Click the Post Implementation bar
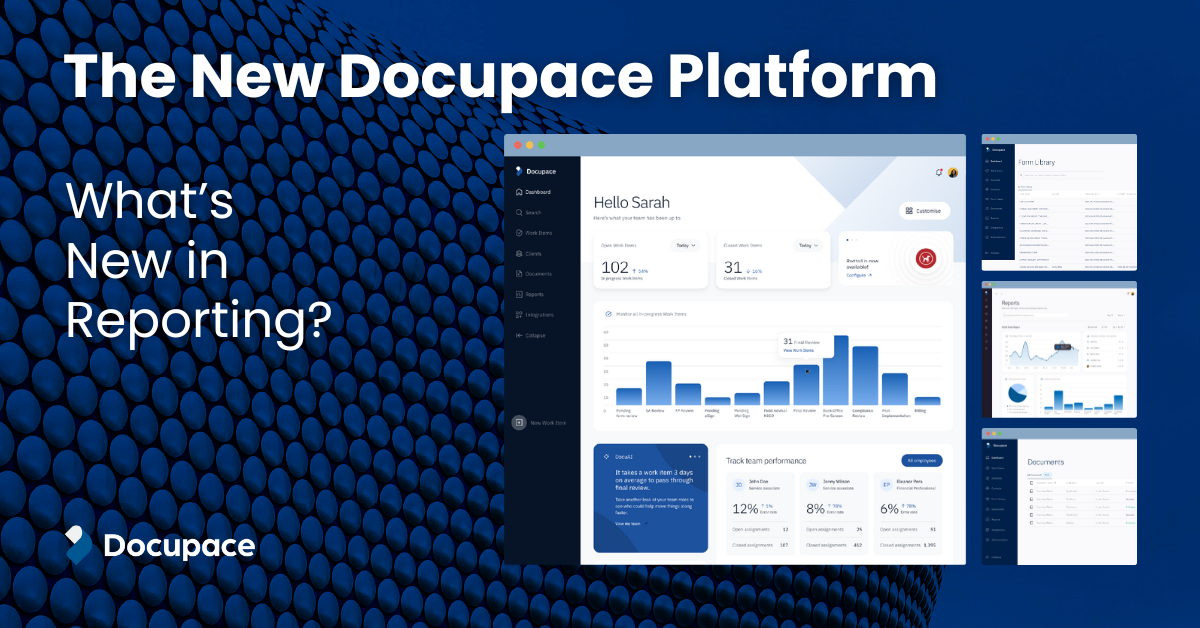 tap(895, 389)
